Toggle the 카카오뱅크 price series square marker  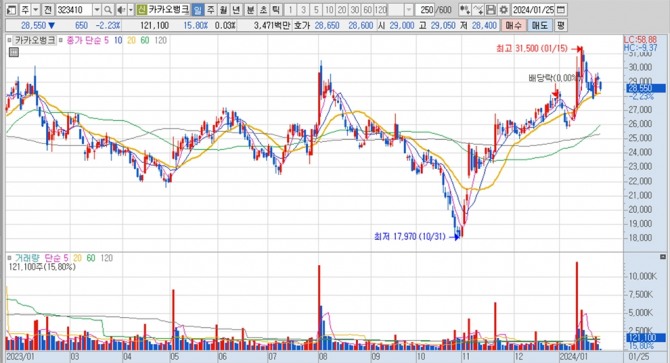pyautogui.click(x=9, y=41)
